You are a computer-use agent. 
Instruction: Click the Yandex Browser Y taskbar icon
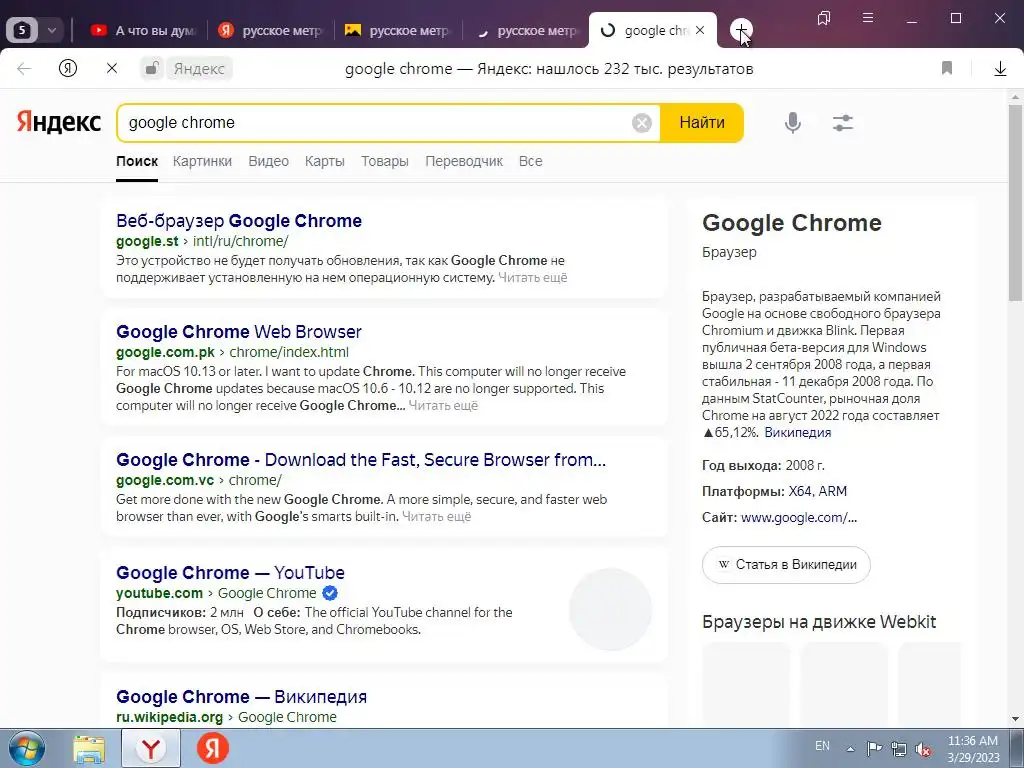(x=151, y=748)
